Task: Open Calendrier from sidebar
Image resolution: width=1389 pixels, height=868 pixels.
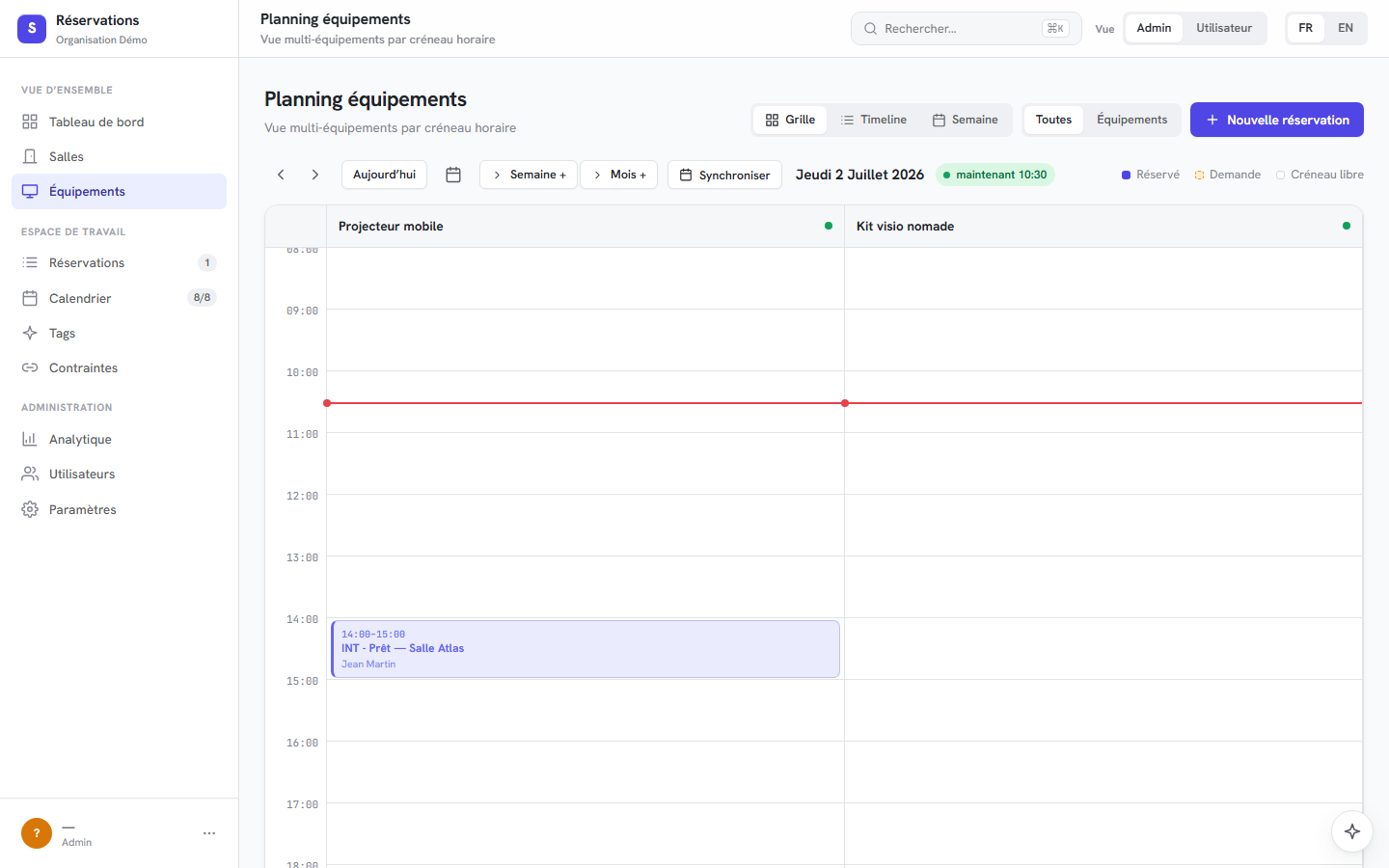Action: pos(119,298)
